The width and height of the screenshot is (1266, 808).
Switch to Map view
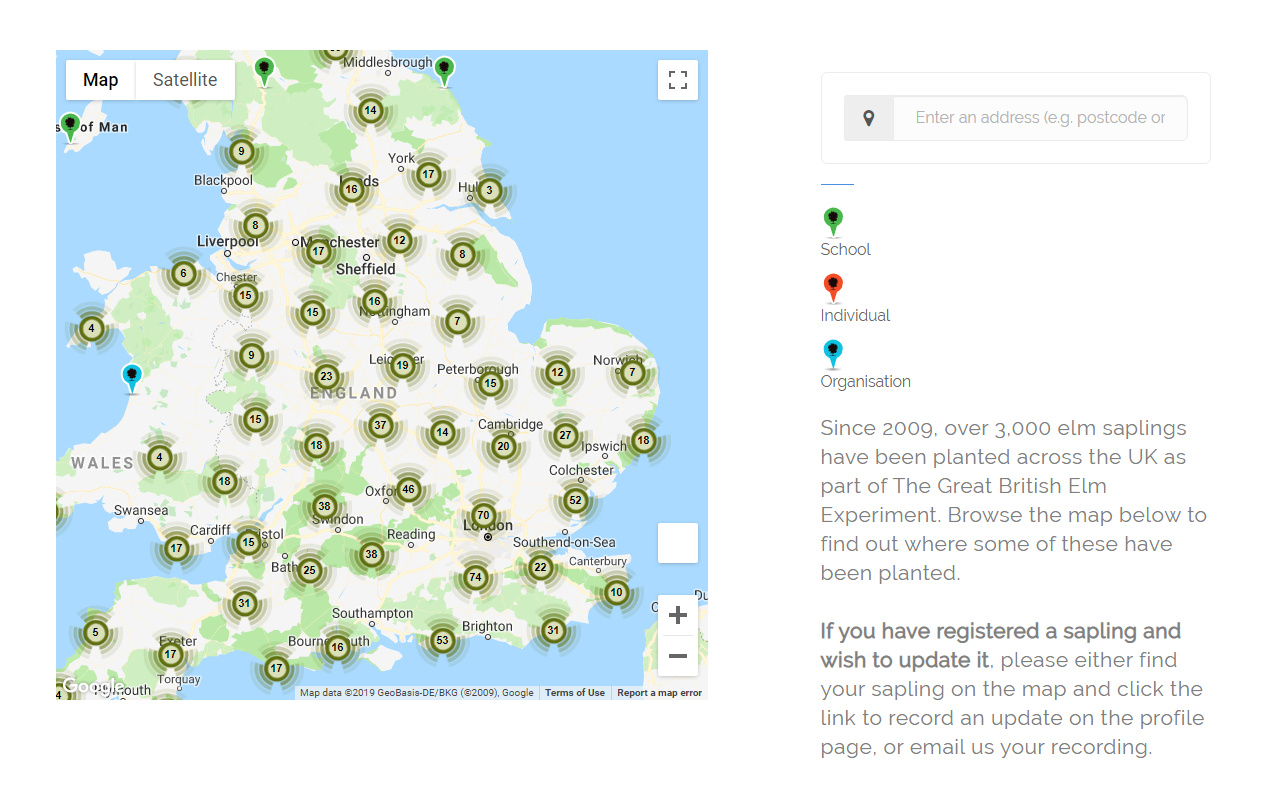(x=100, y=79)
